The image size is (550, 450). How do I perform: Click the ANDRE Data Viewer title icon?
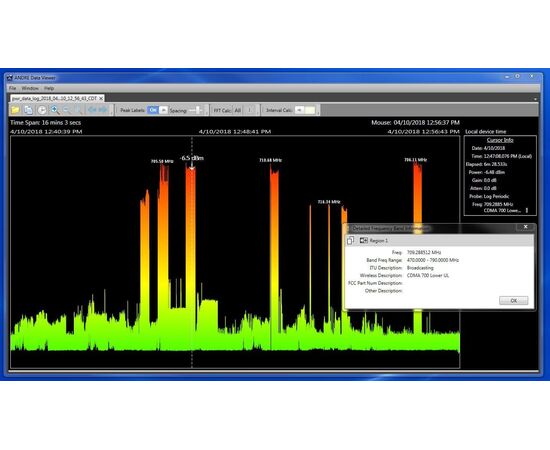click(x=9, y=78)
